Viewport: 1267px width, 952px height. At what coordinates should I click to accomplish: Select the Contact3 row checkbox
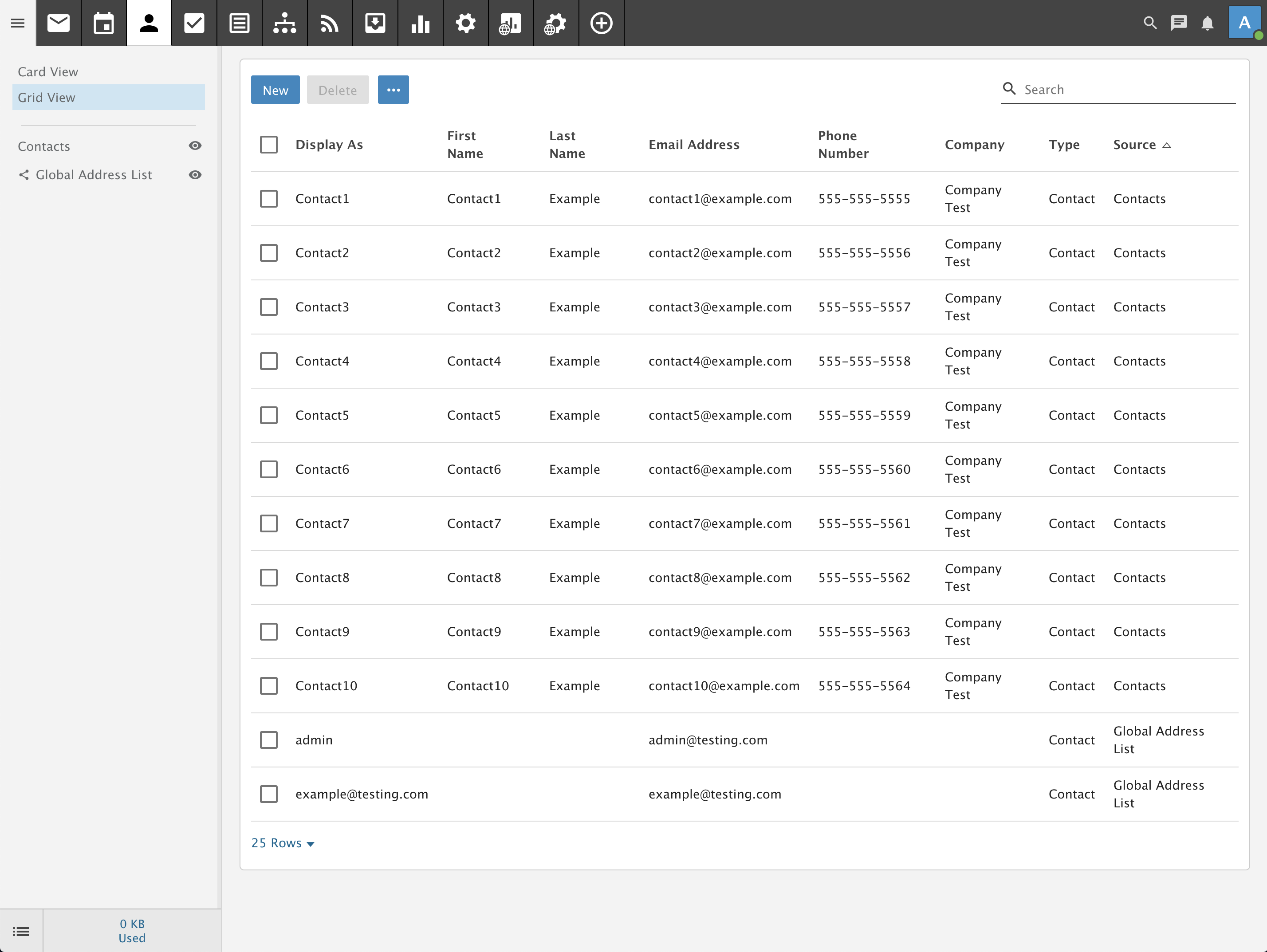(x=269, y=307)
